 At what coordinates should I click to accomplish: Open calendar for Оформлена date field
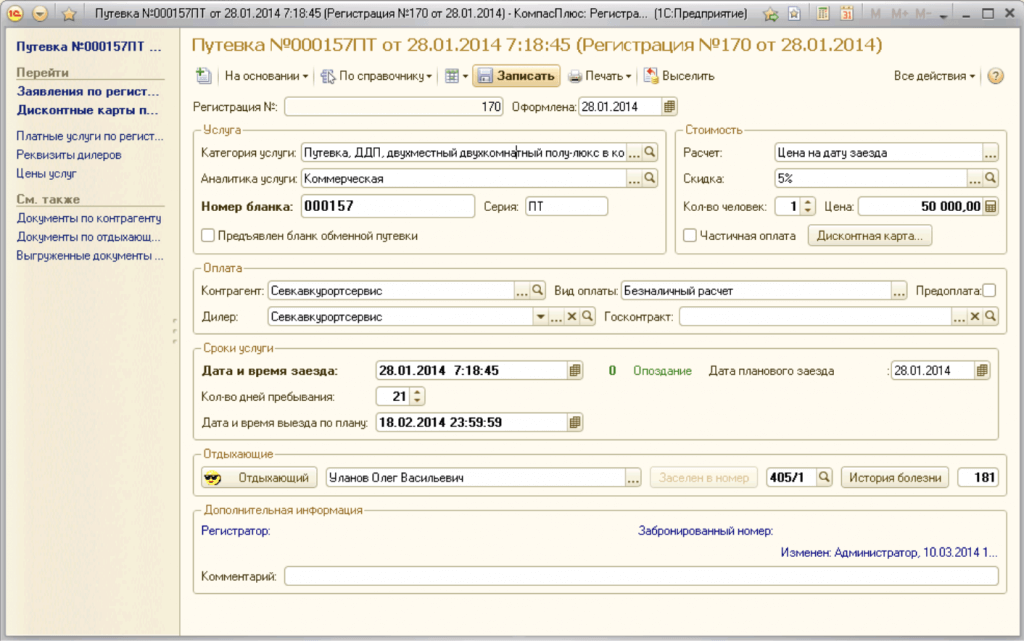669,106
